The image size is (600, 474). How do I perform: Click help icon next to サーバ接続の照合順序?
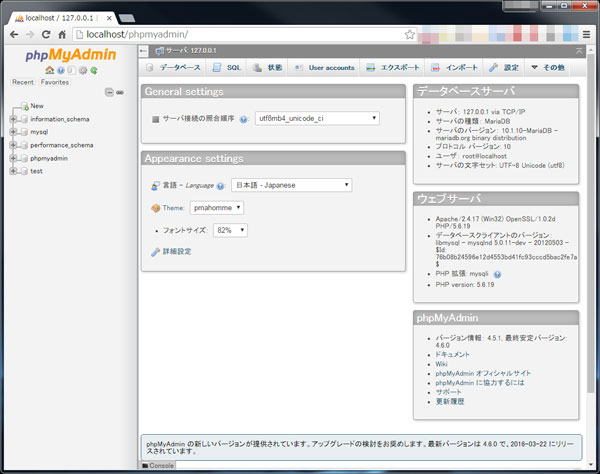pyautogui.click(x=243, y=119)
